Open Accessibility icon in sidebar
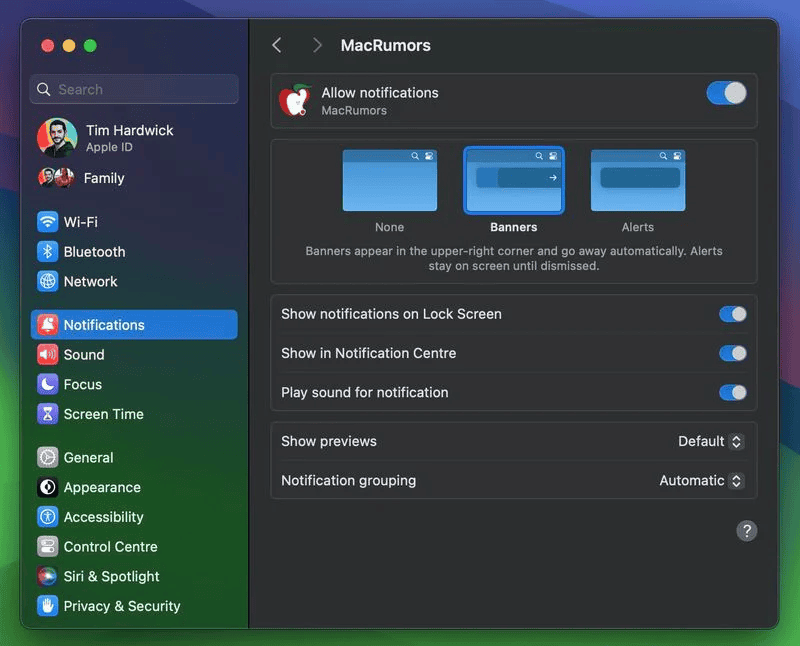The width and height of the screenshot is (800, 646). tap(47, 517)
